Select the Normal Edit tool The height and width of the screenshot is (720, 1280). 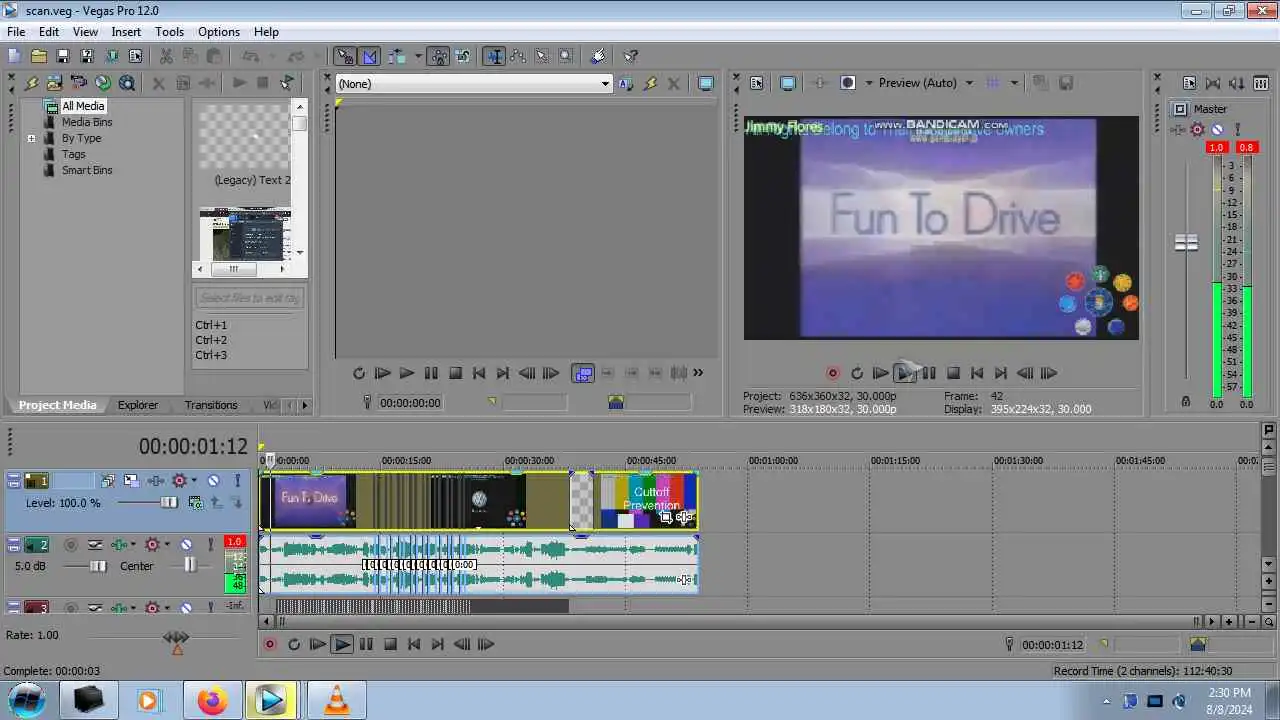494,57
